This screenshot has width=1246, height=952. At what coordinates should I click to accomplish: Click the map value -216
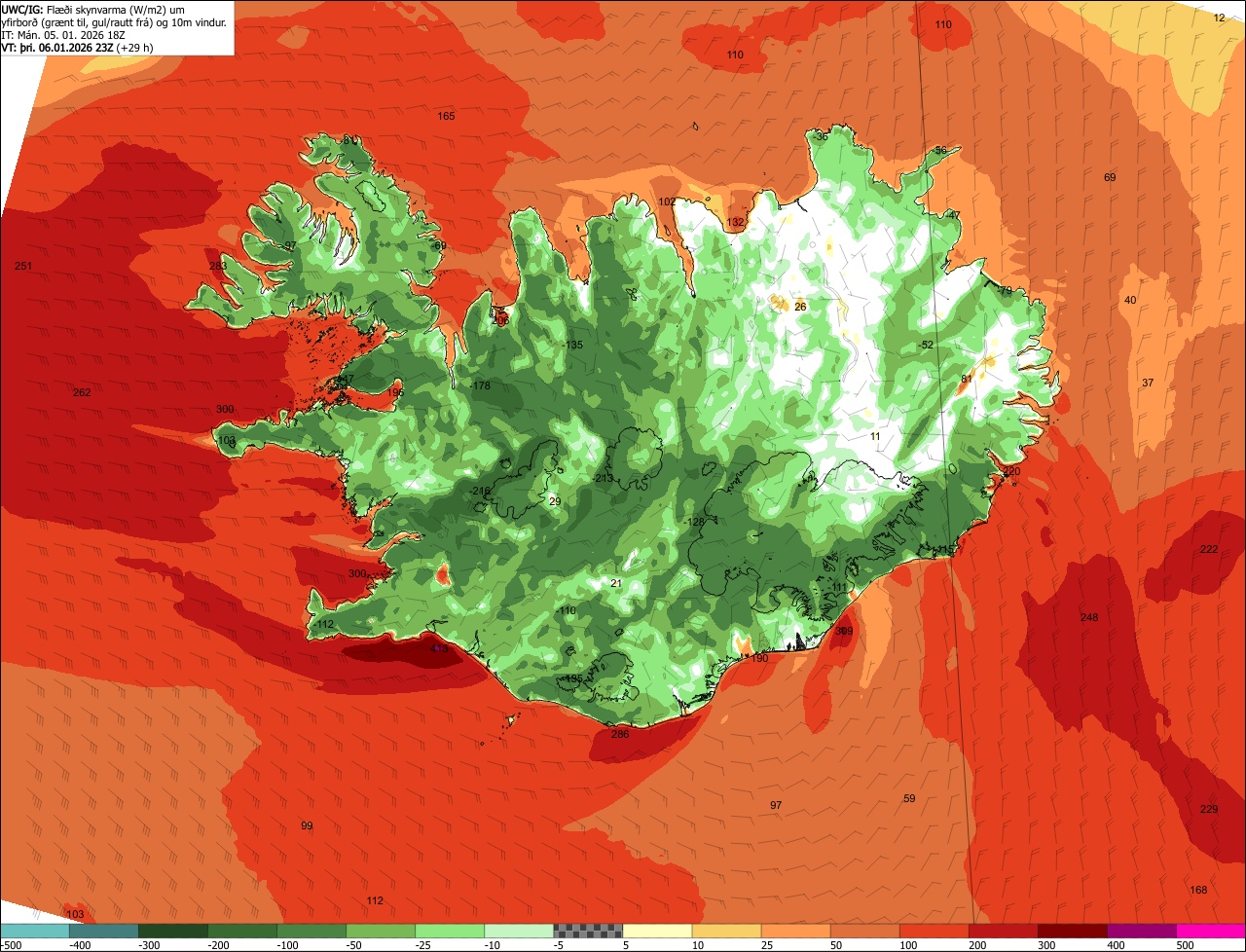click(480, 492)
